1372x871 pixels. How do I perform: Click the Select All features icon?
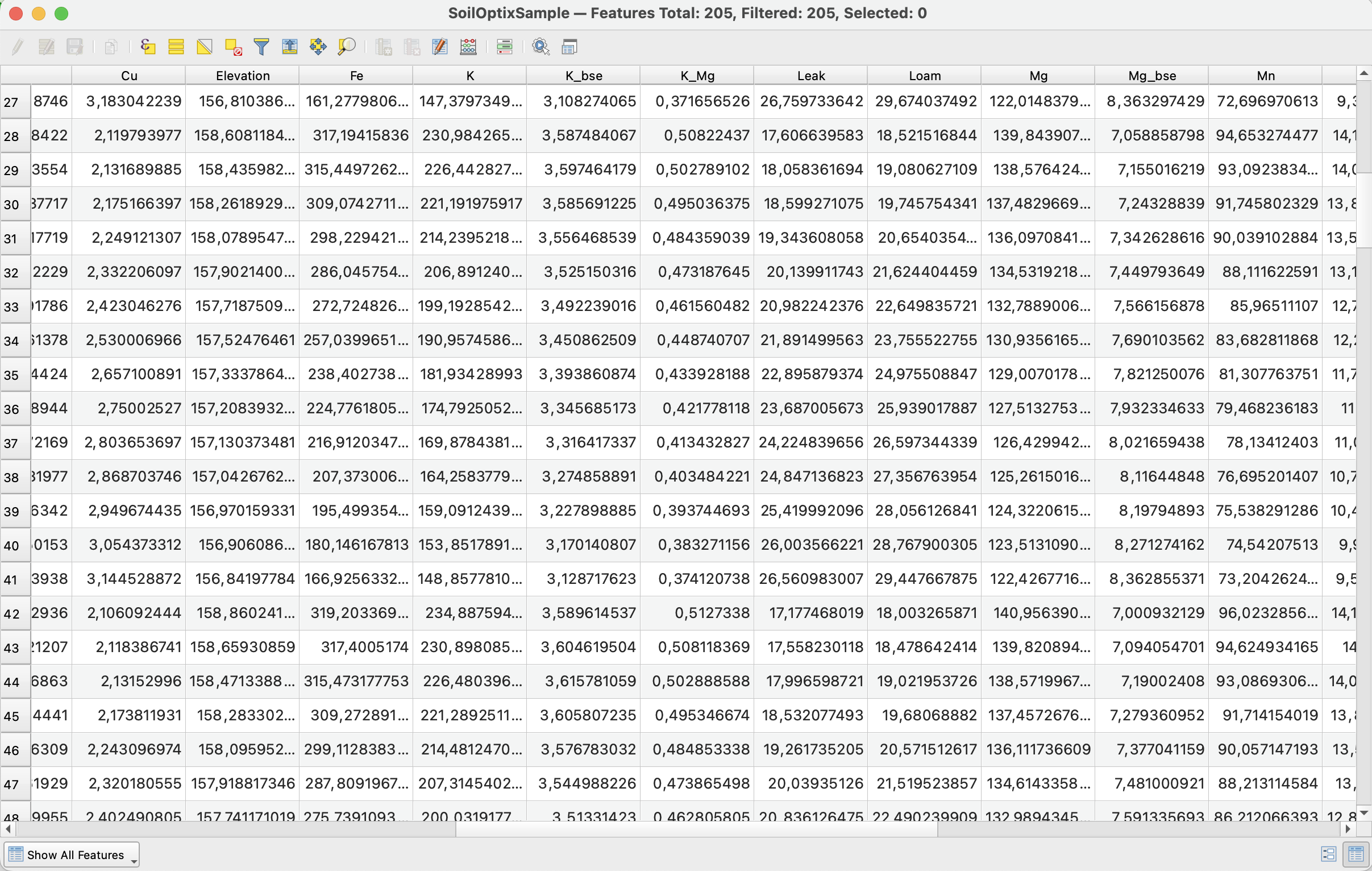(x=176, y=47)
